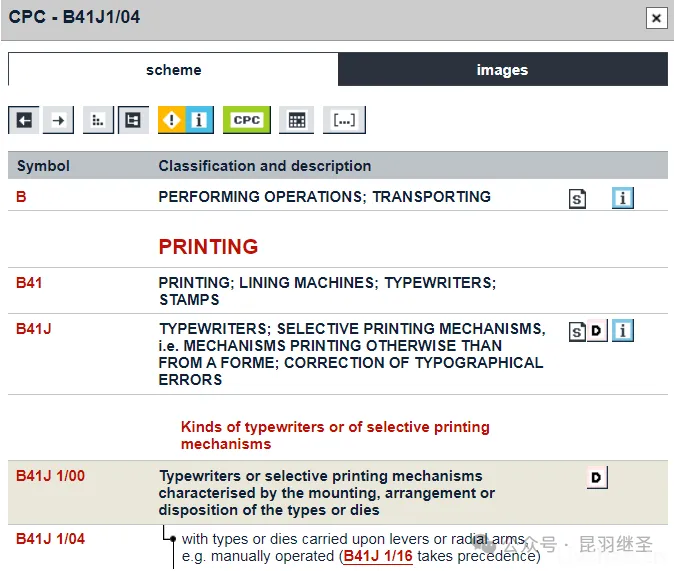Toggle the orange warning notes icon
This screenshot has width=674, height=571.
point(172,120)
